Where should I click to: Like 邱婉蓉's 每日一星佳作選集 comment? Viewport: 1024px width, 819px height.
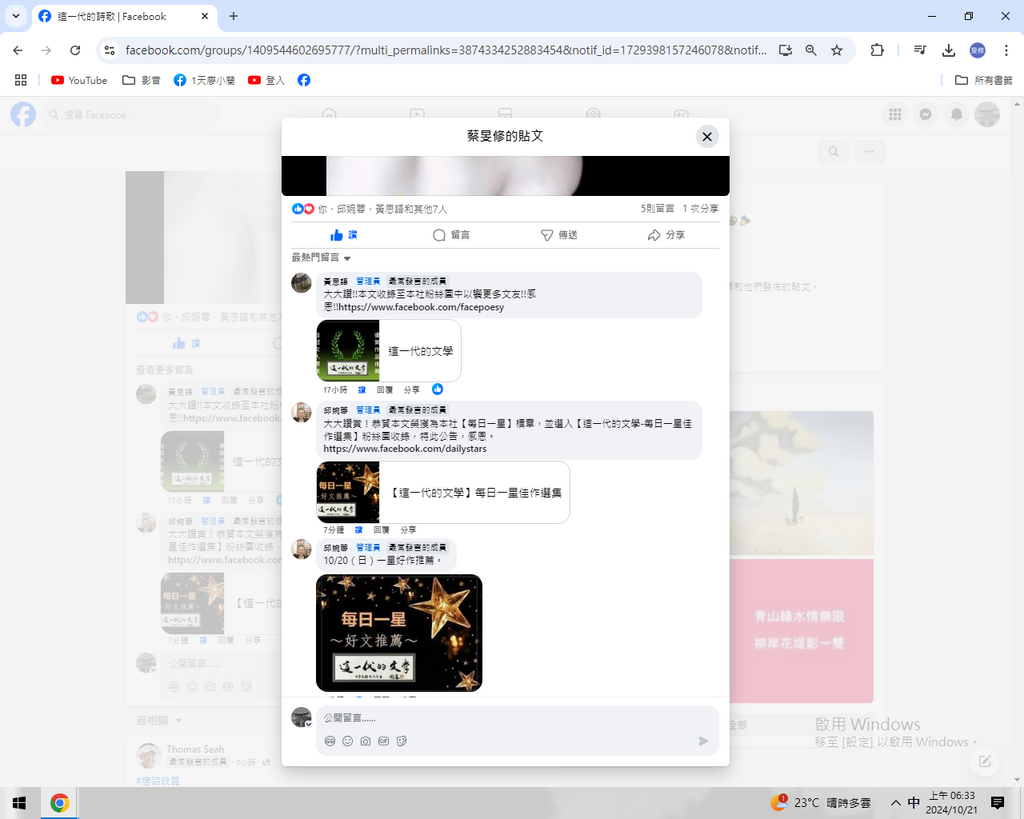coord(361,530)
